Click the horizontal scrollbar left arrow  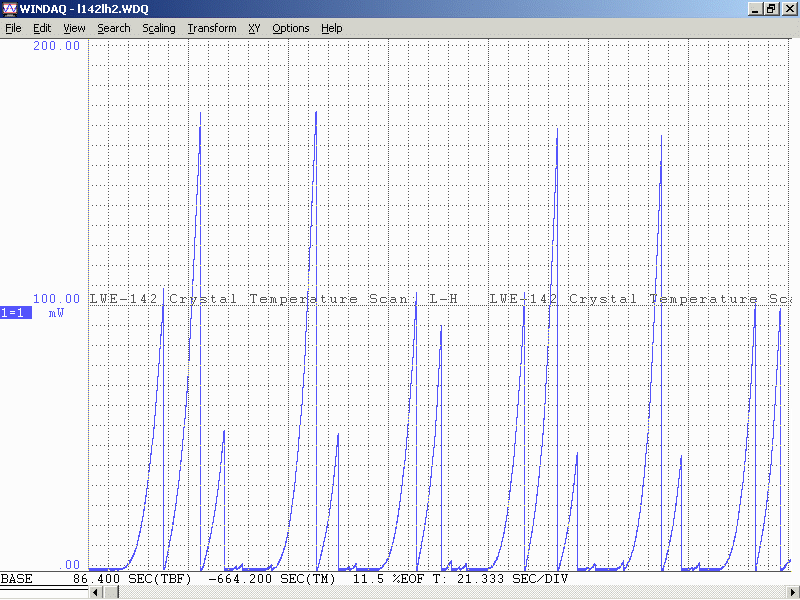click(95, 593)
